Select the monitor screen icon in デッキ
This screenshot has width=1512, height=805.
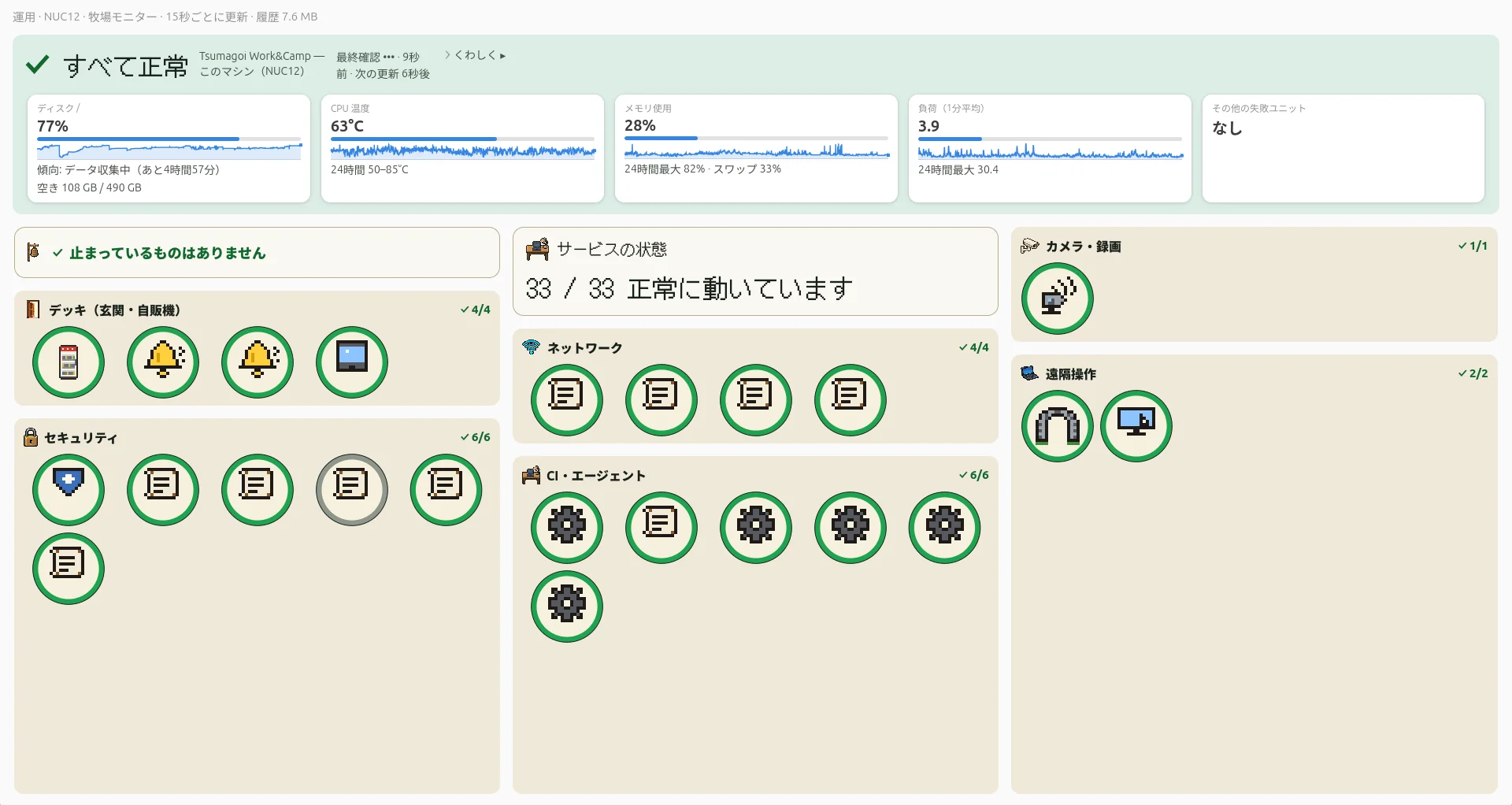[352, 362]
